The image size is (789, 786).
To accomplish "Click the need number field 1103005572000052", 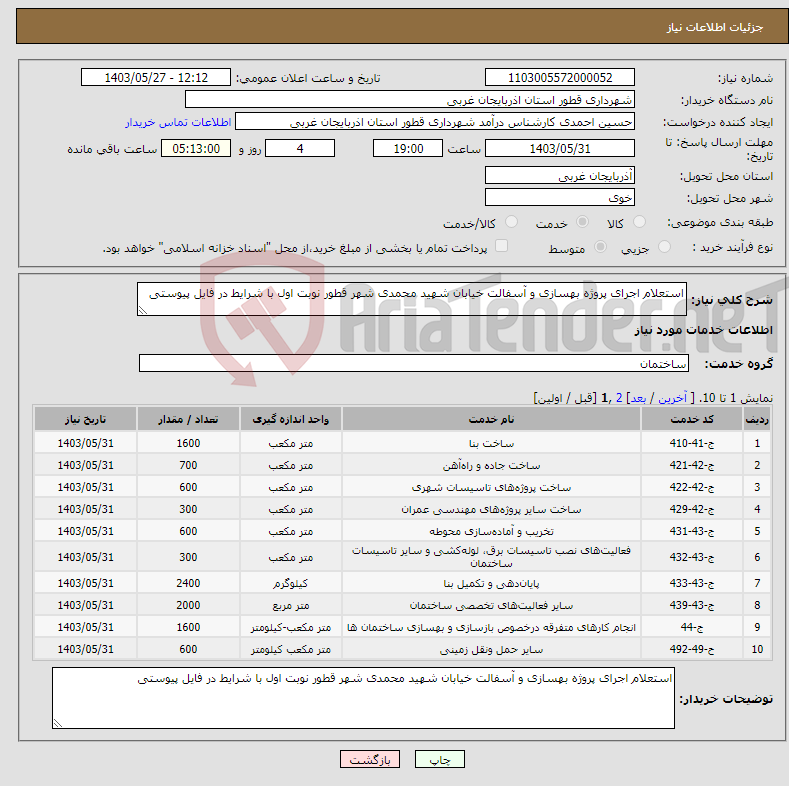I will [560, 77].
